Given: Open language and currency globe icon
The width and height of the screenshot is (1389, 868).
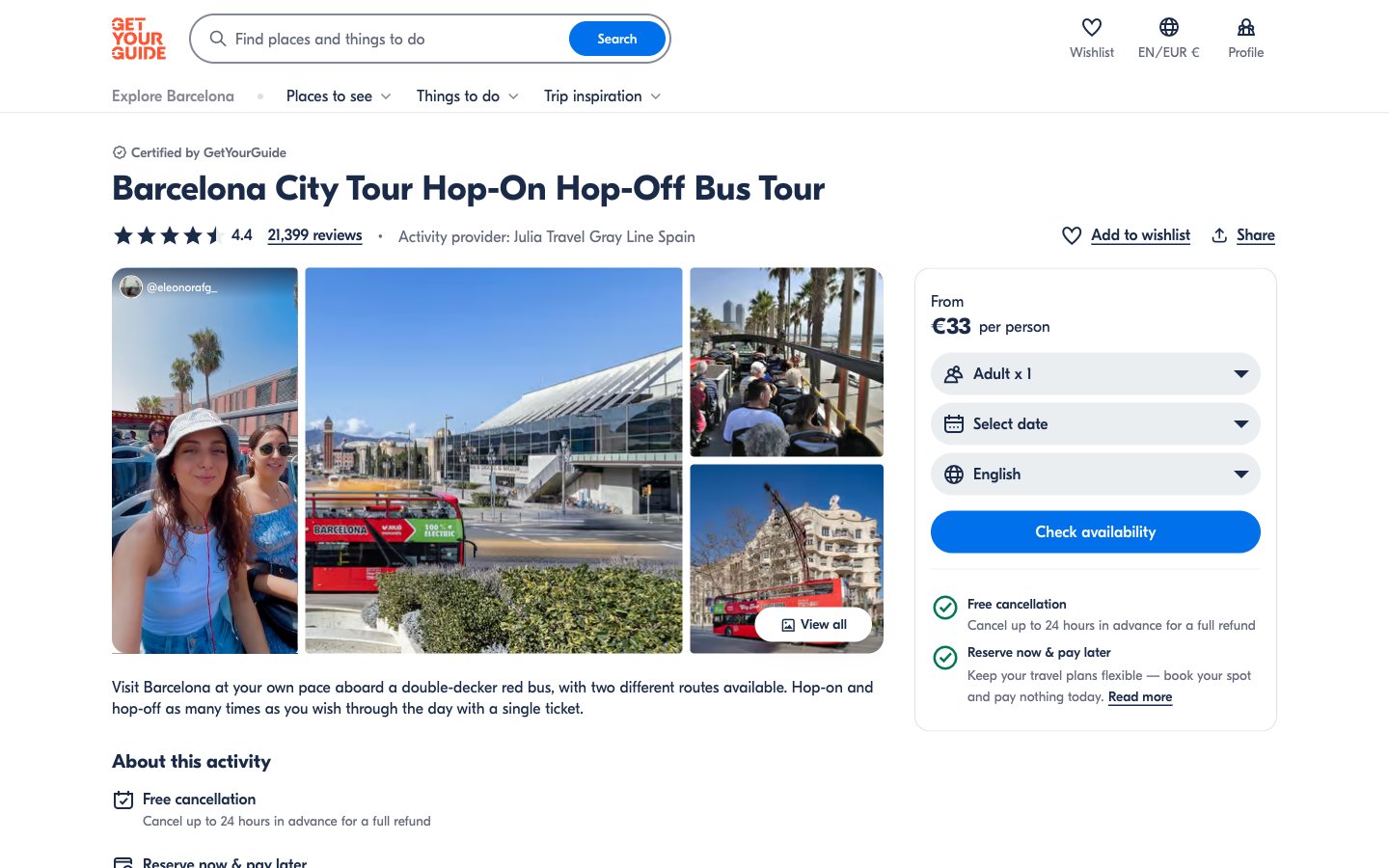Looking at the screenshot, I should pyautogui.click(x=1168, y=28).
